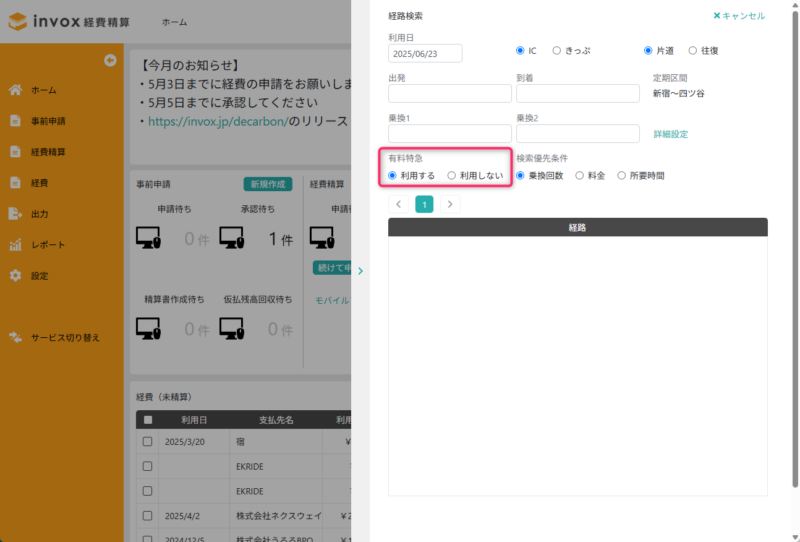The width and height of the screenshot is (800, 542).
Task: Click the サービス切り替え swap icon
Action: (15, 337)
